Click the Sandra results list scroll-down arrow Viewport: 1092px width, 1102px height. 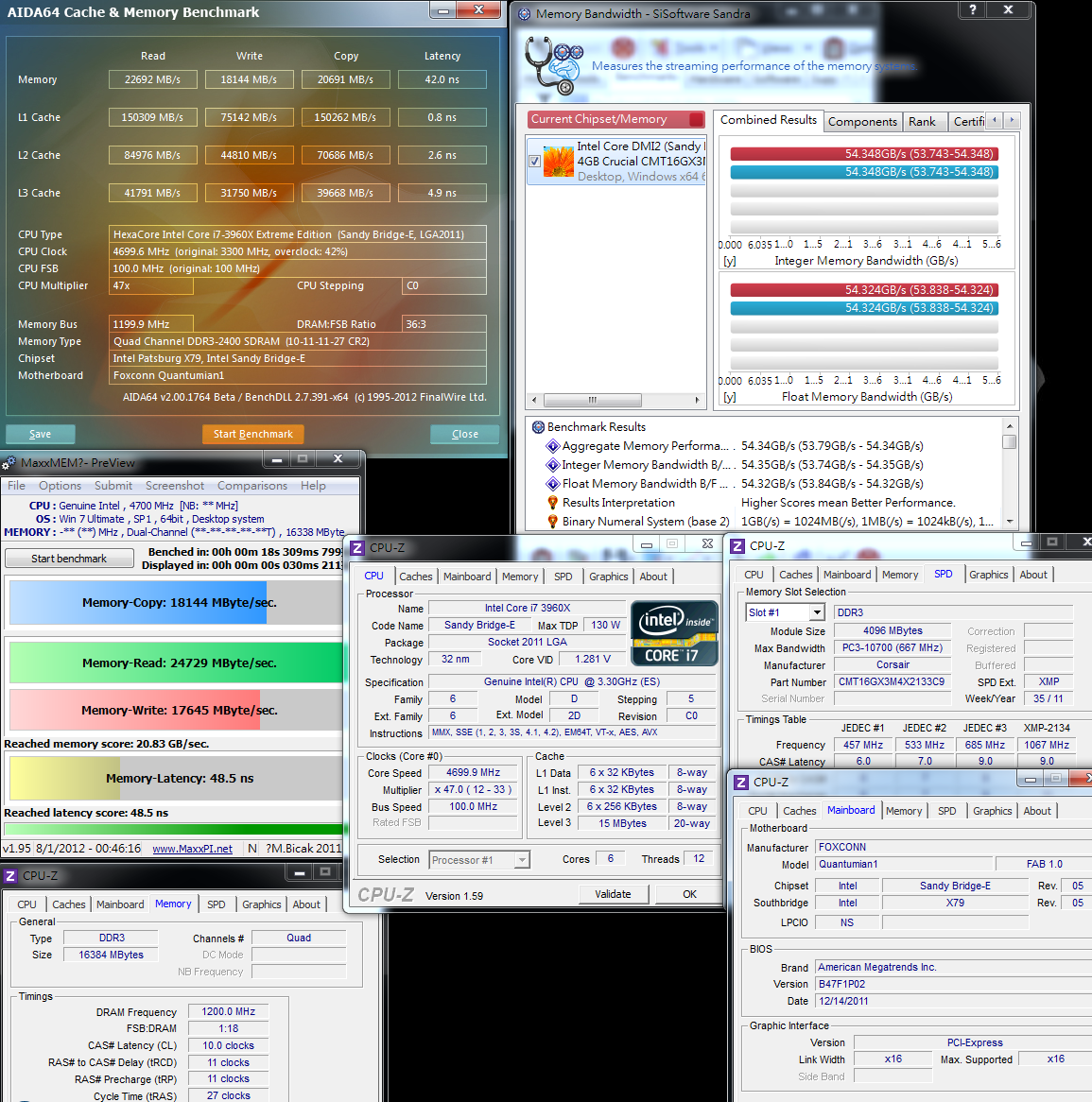pos(1010,522)
